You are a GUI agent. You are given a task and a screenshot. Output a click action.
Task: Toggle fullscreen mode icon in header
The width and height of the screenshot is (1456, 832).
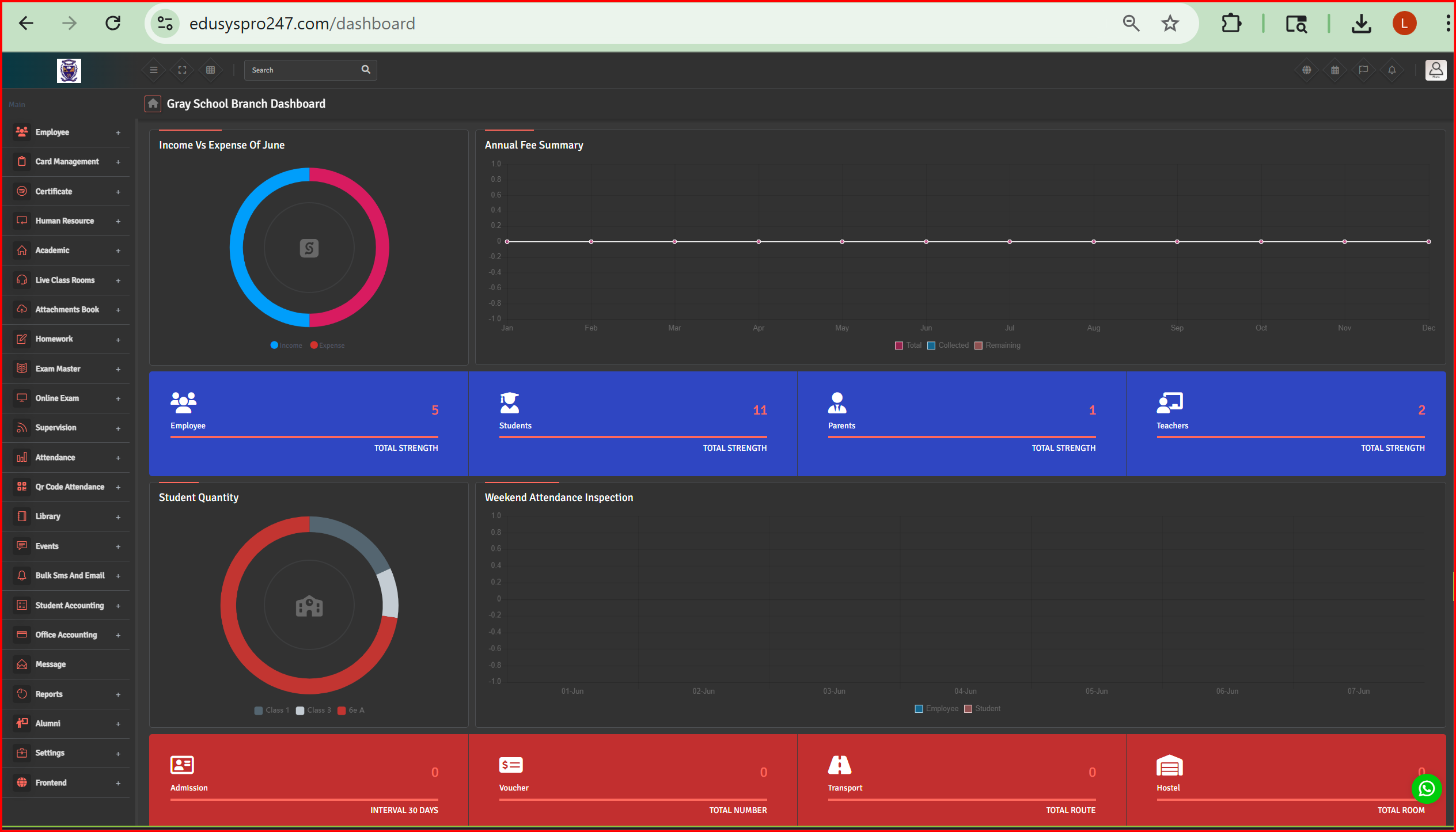click(182, 70)
